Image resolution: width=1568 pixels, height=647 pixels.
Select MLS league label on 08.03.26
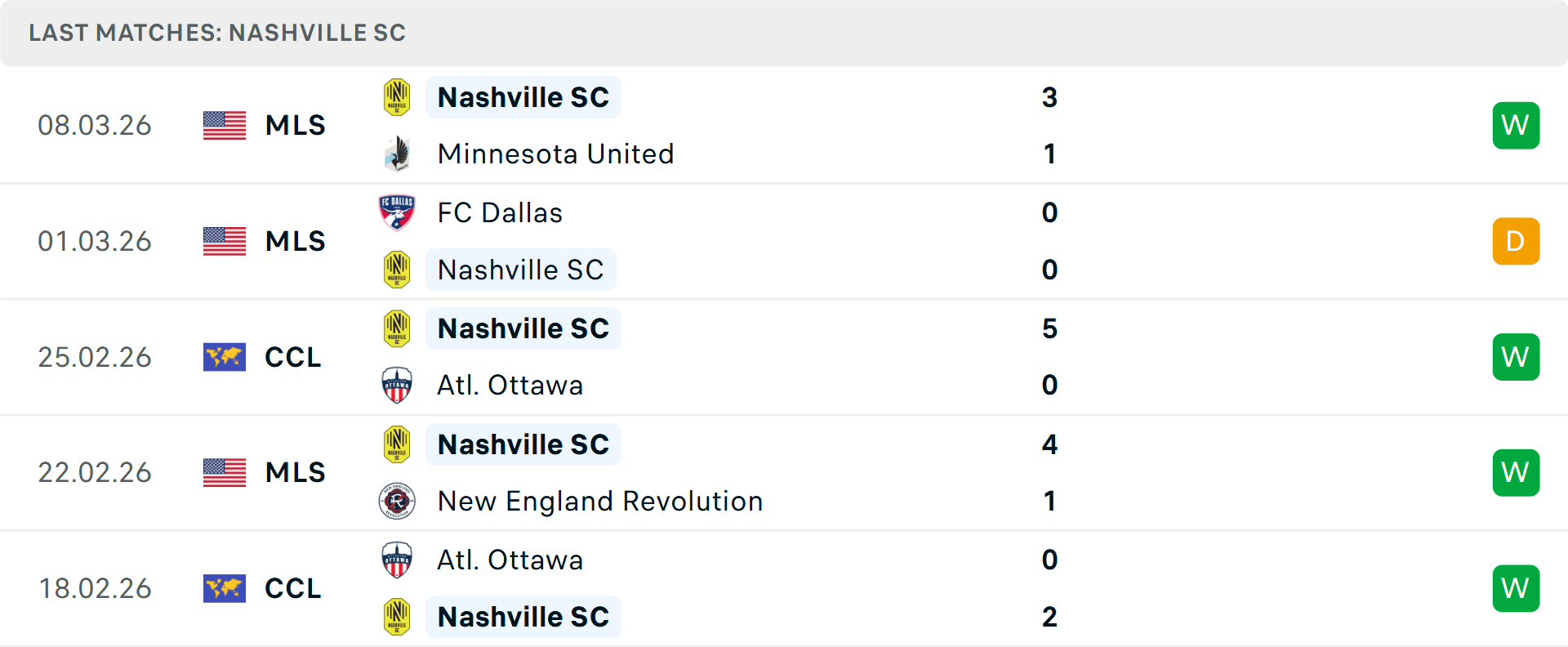pyautogui.click(x=295, y=125)
